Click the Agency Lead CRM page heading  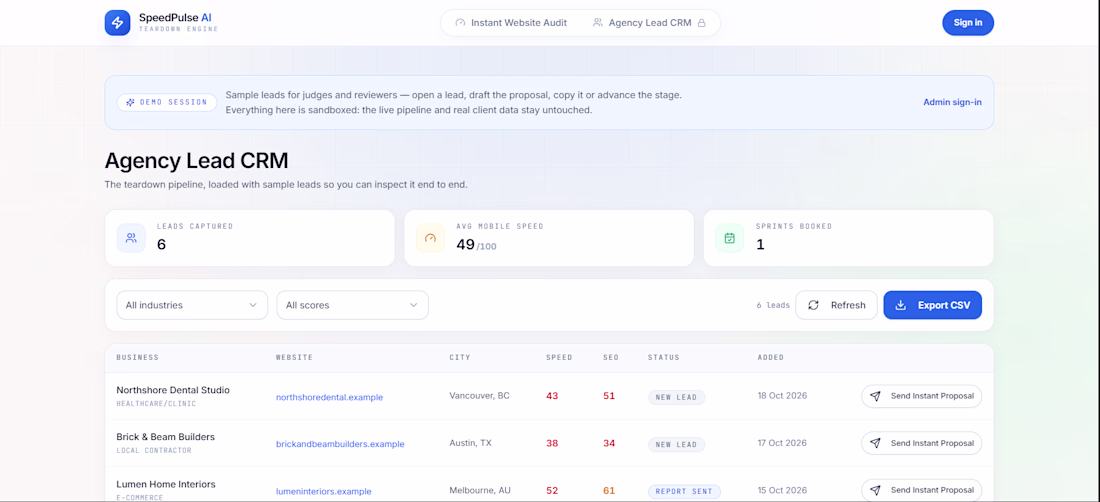pos(196,161)
